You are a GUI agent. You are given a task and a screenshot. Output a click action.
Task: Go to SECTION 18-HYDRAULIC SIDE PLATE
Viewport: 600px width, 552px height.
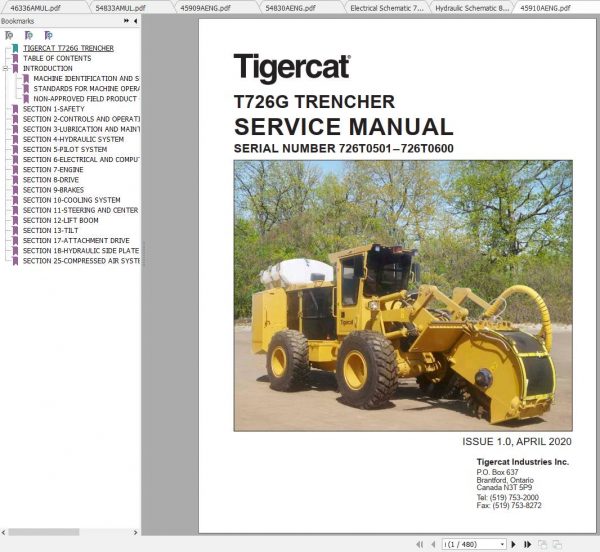[81, 251]
